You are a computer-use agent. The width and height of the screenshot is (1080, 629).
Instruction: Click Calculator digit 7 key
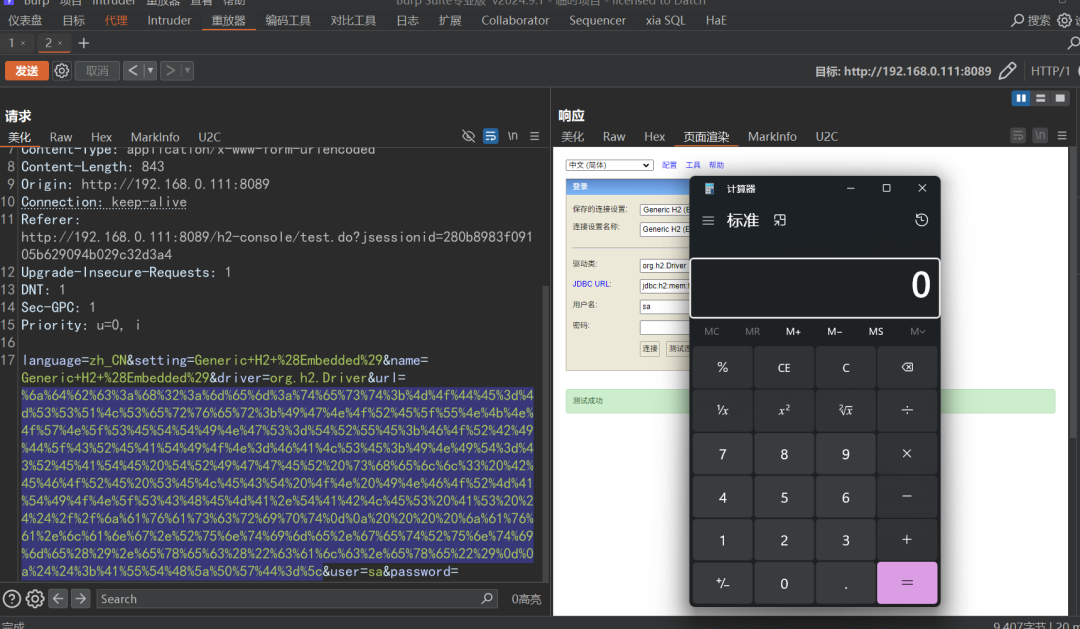(x=723, y=453)
